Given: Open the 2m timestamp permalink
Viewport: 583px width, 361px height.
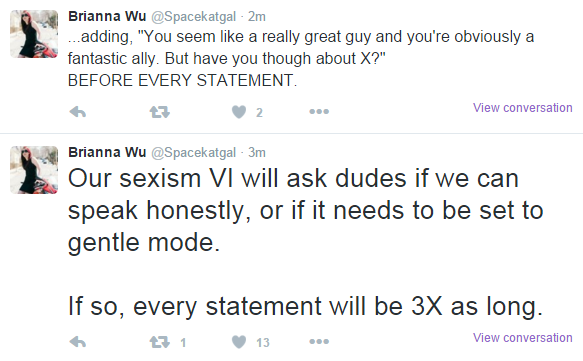Looking at the screenshot, I should pyautogui.click(x=257, y=17).
